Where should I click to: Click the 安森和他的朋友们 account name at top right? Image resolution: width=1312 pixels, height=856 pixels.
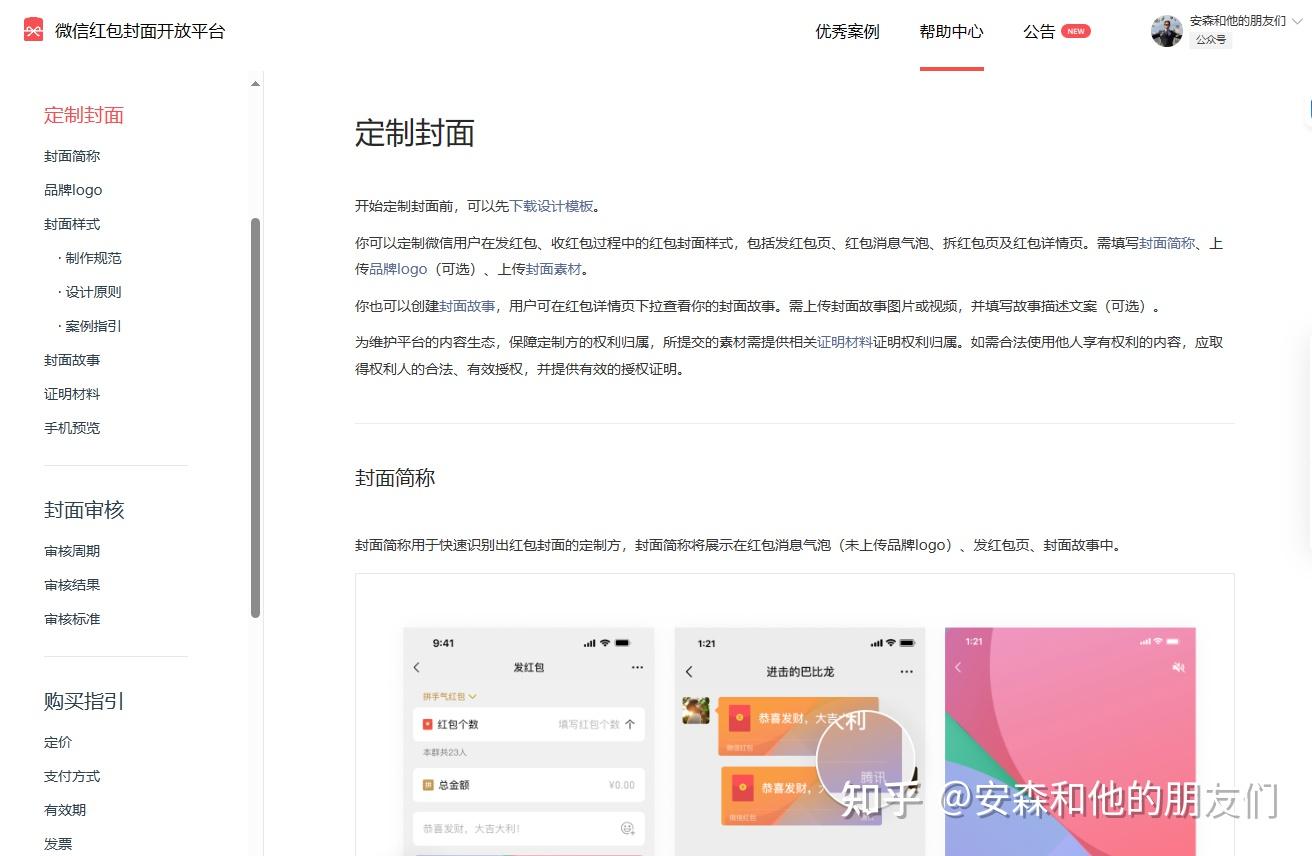1238,20
